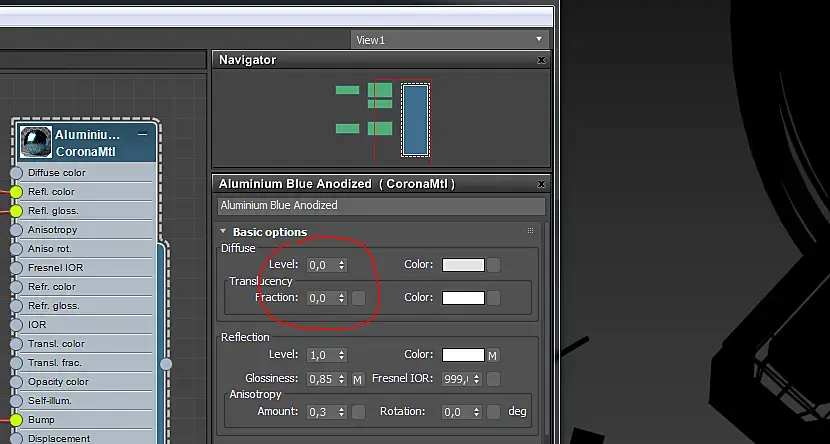The image size is (830, 444).
Task: Click the Navigator panel title
Action: (x=248, y=60)
